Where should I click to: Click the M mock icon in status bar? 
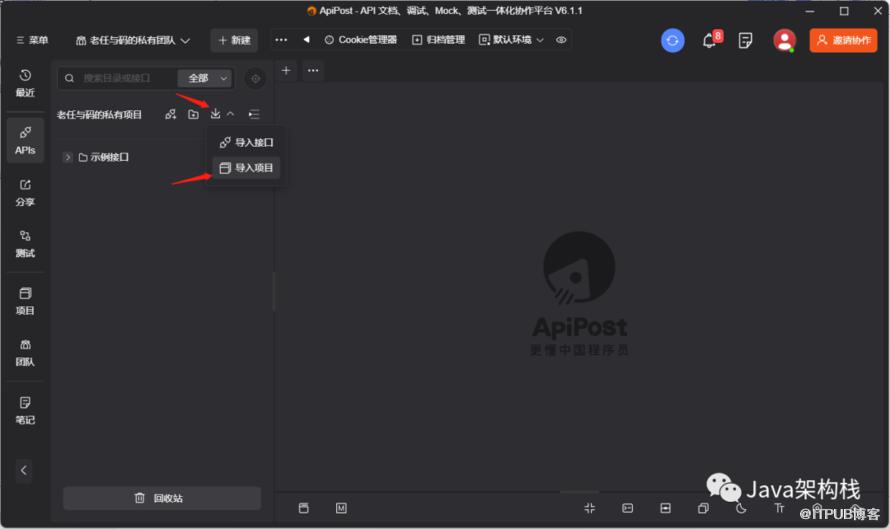click(341, 508)
